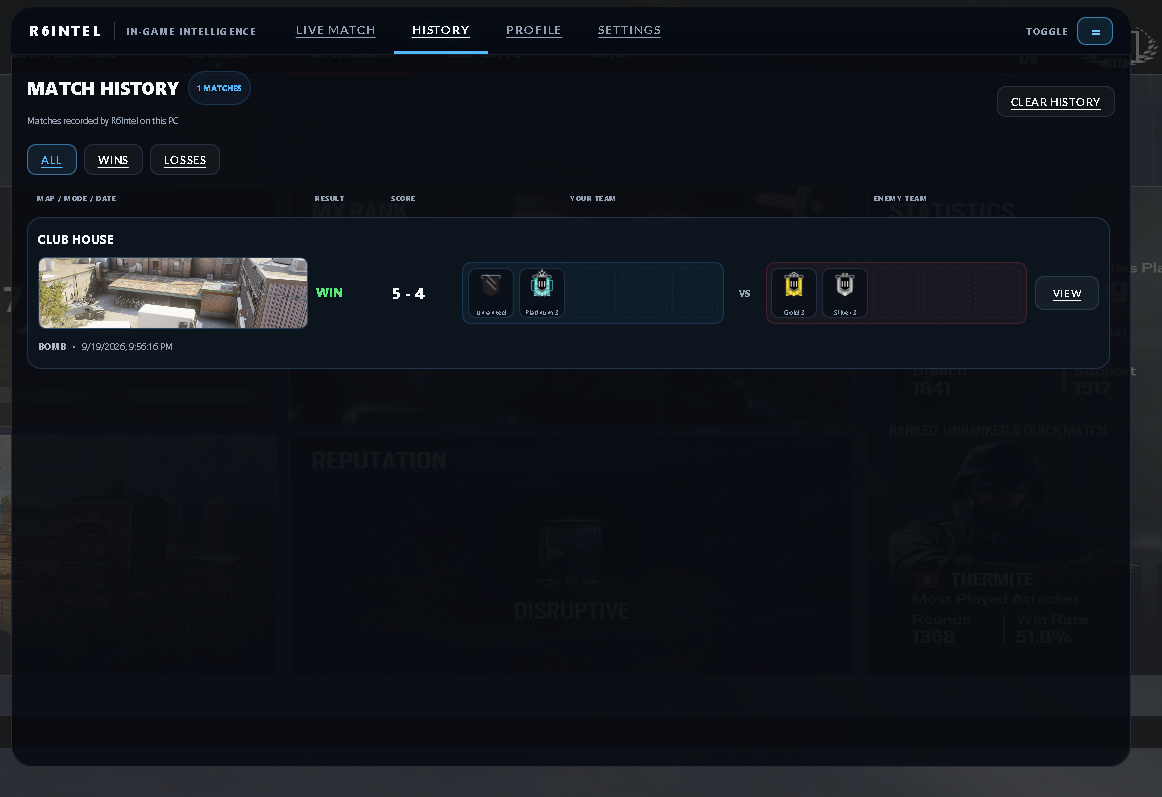The image size is (1162, 797).
Task: Click the WIN result text
Action: [329, 293]
